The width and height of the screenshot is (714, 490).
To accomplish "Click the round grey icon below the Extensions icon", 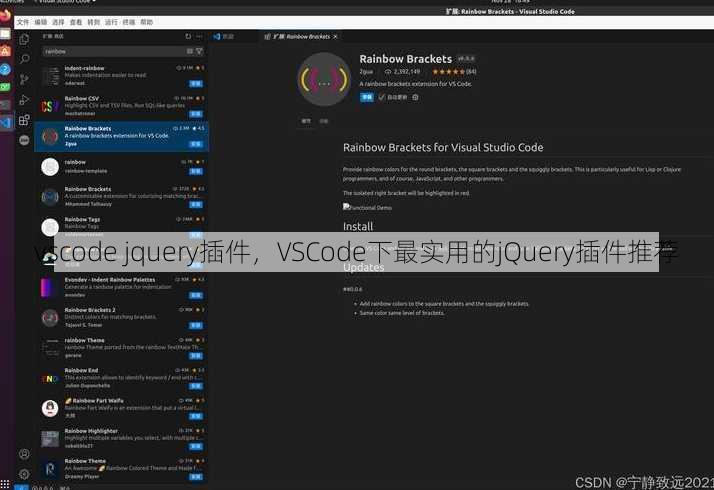I will 24,140.
